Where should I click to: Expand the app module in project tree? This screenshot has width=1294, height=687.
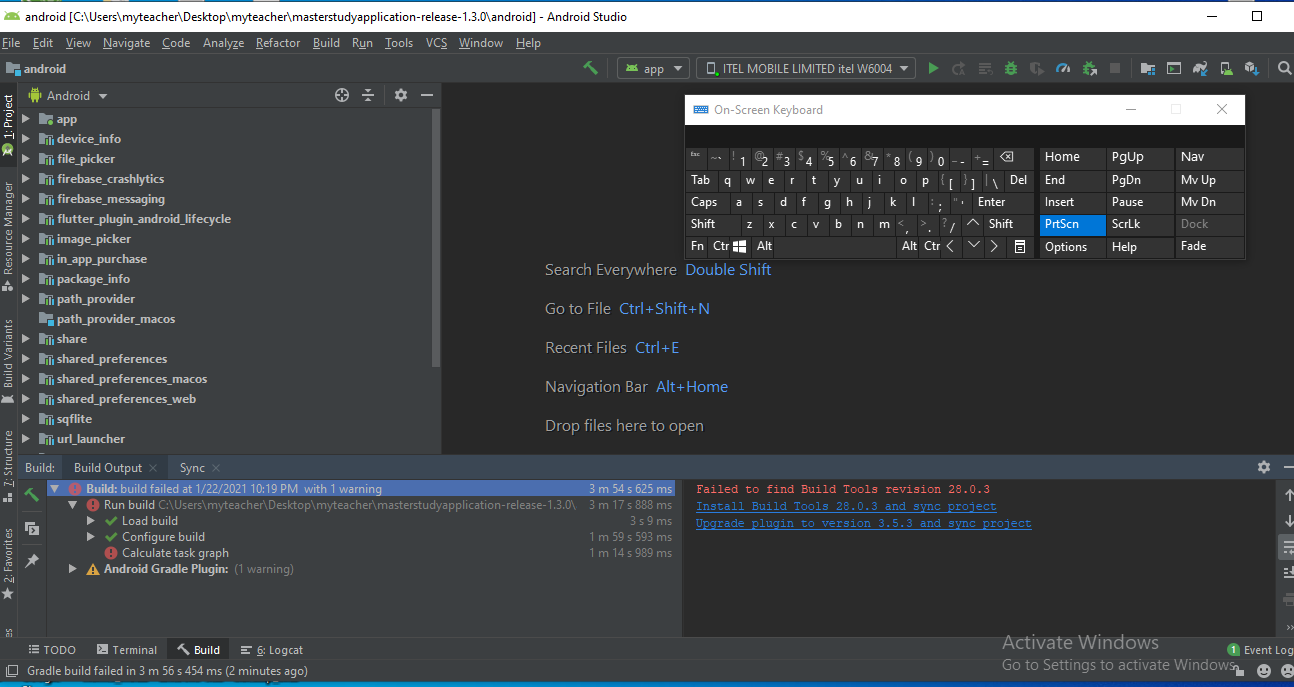26,119
